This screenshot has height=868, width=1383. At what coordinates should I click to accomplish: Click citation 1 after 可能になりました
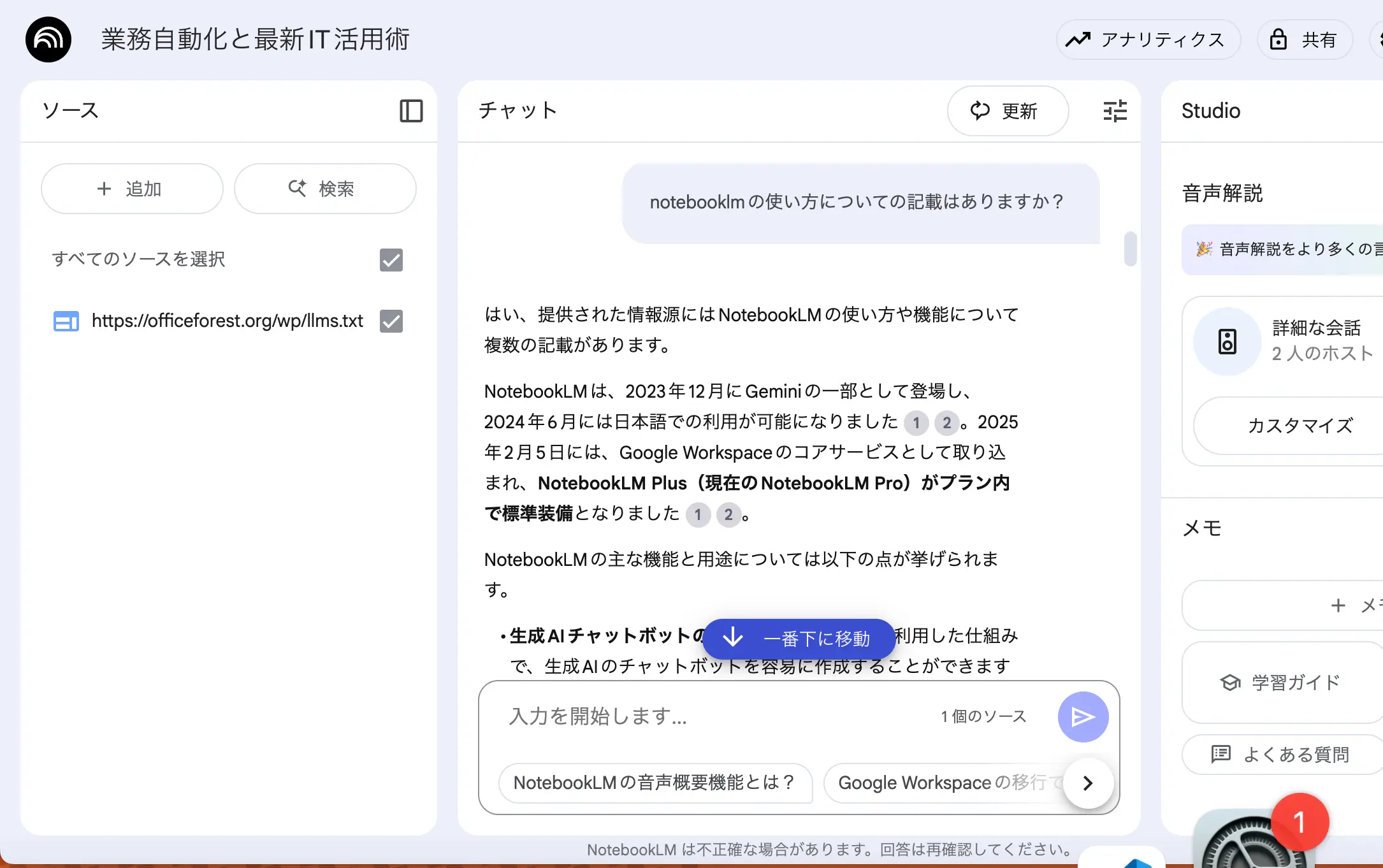click(916, 423)
